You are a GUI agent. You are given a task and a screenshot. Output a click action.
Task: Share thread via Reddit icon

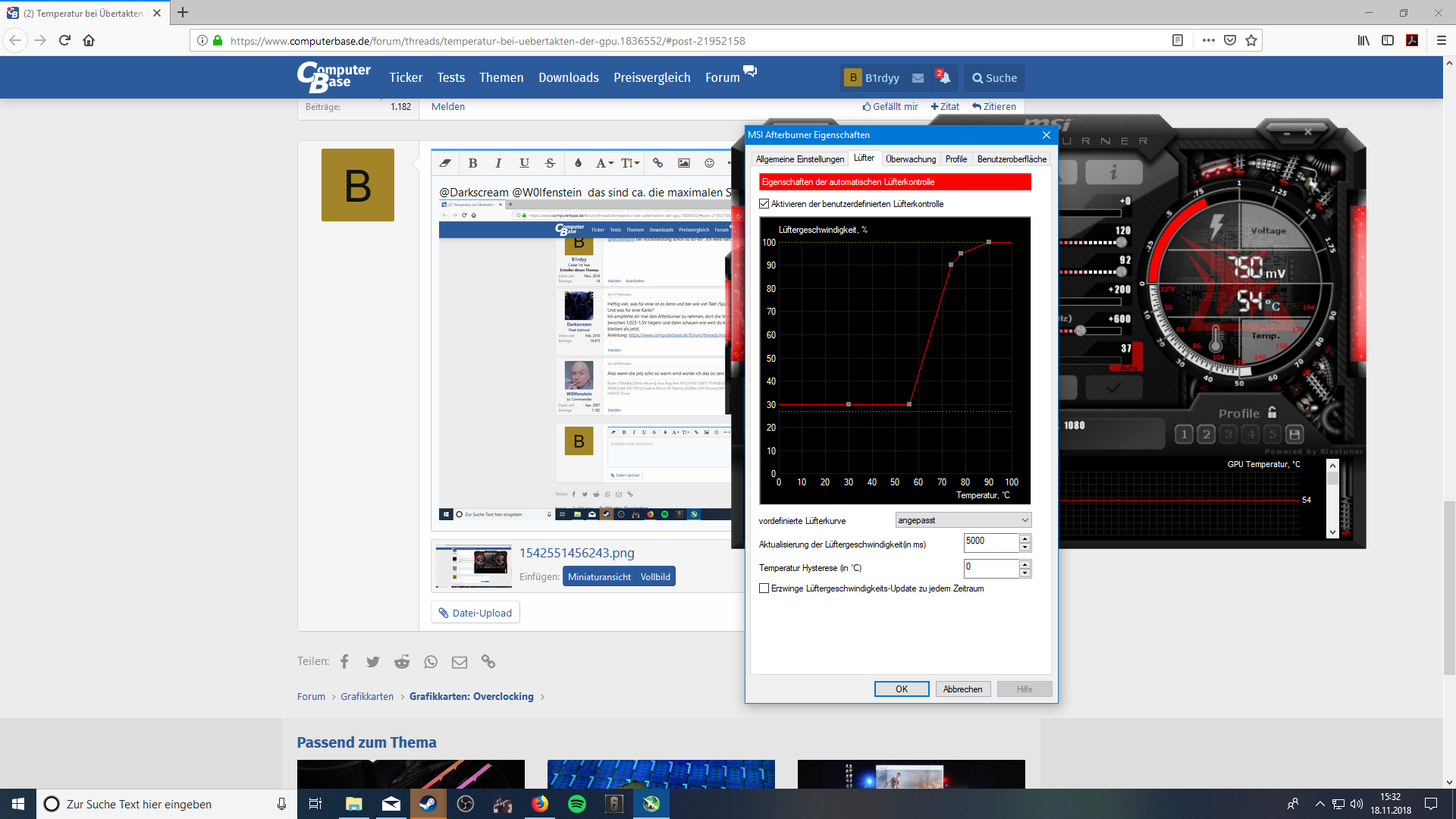[x=402, y=662]
